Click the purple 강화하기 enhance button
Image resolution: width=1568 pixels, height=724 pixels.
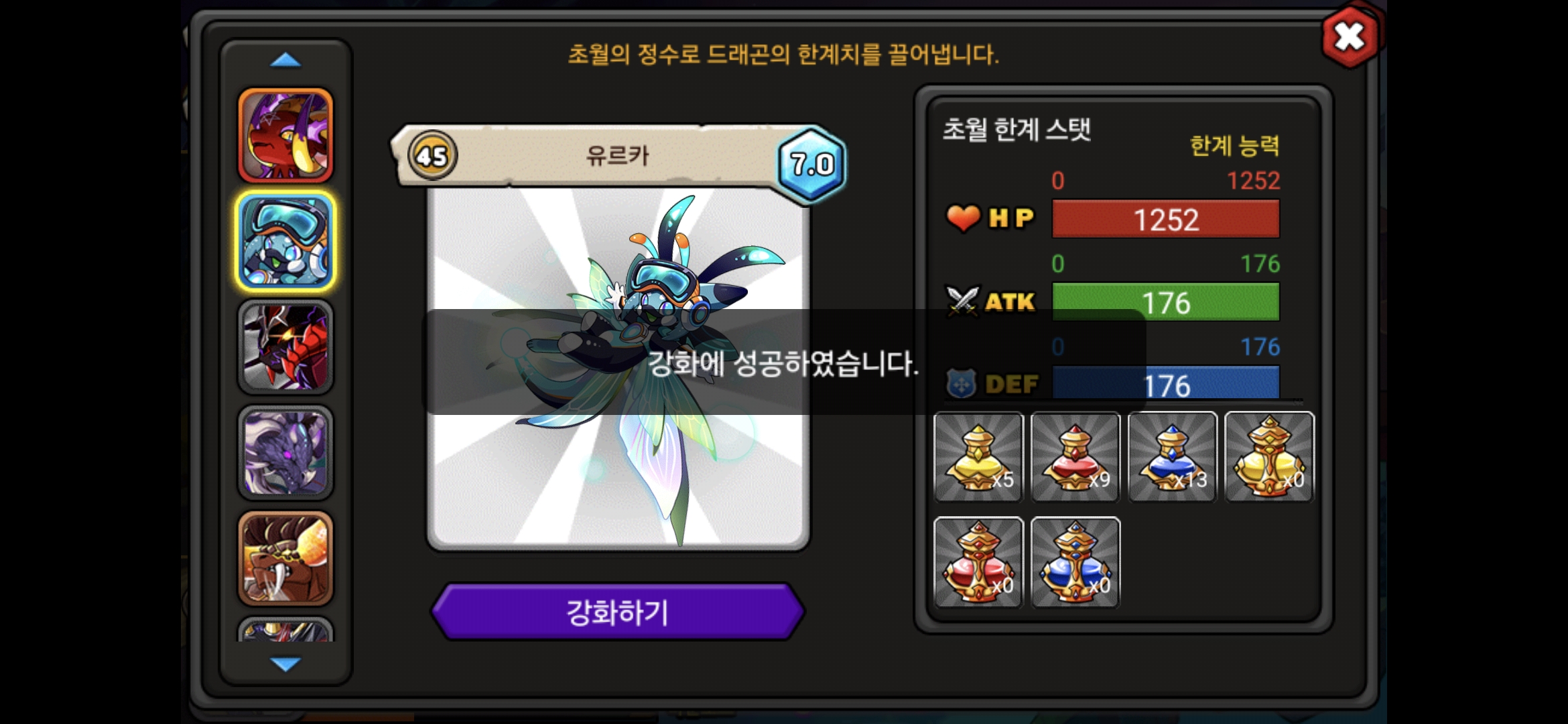point(617,612)
